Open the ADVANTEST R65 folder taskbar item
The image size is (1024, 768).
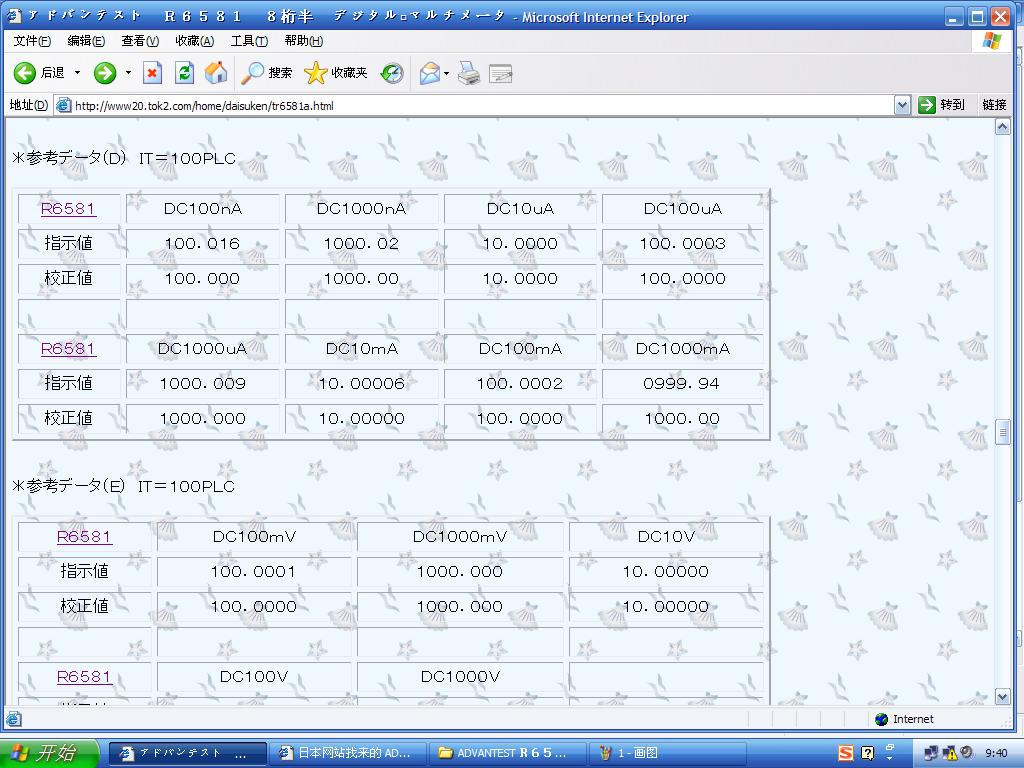507,754
